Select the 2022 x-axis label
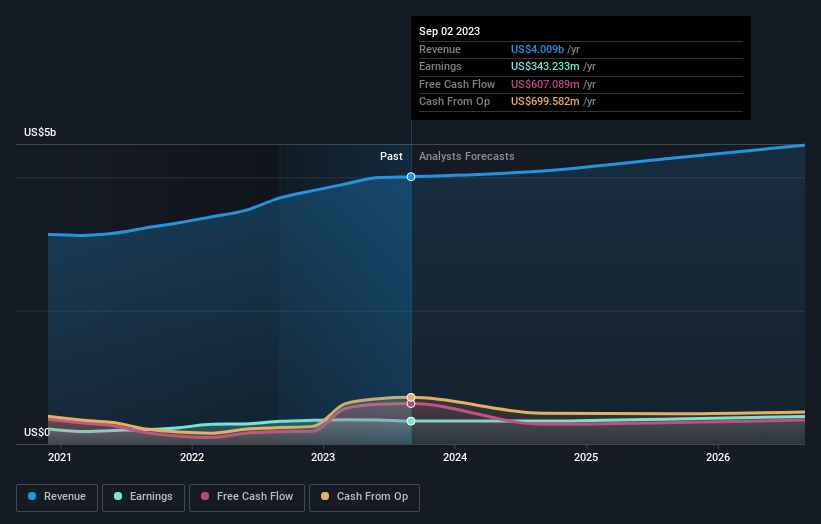821x524 pixels. pos(192,457)
